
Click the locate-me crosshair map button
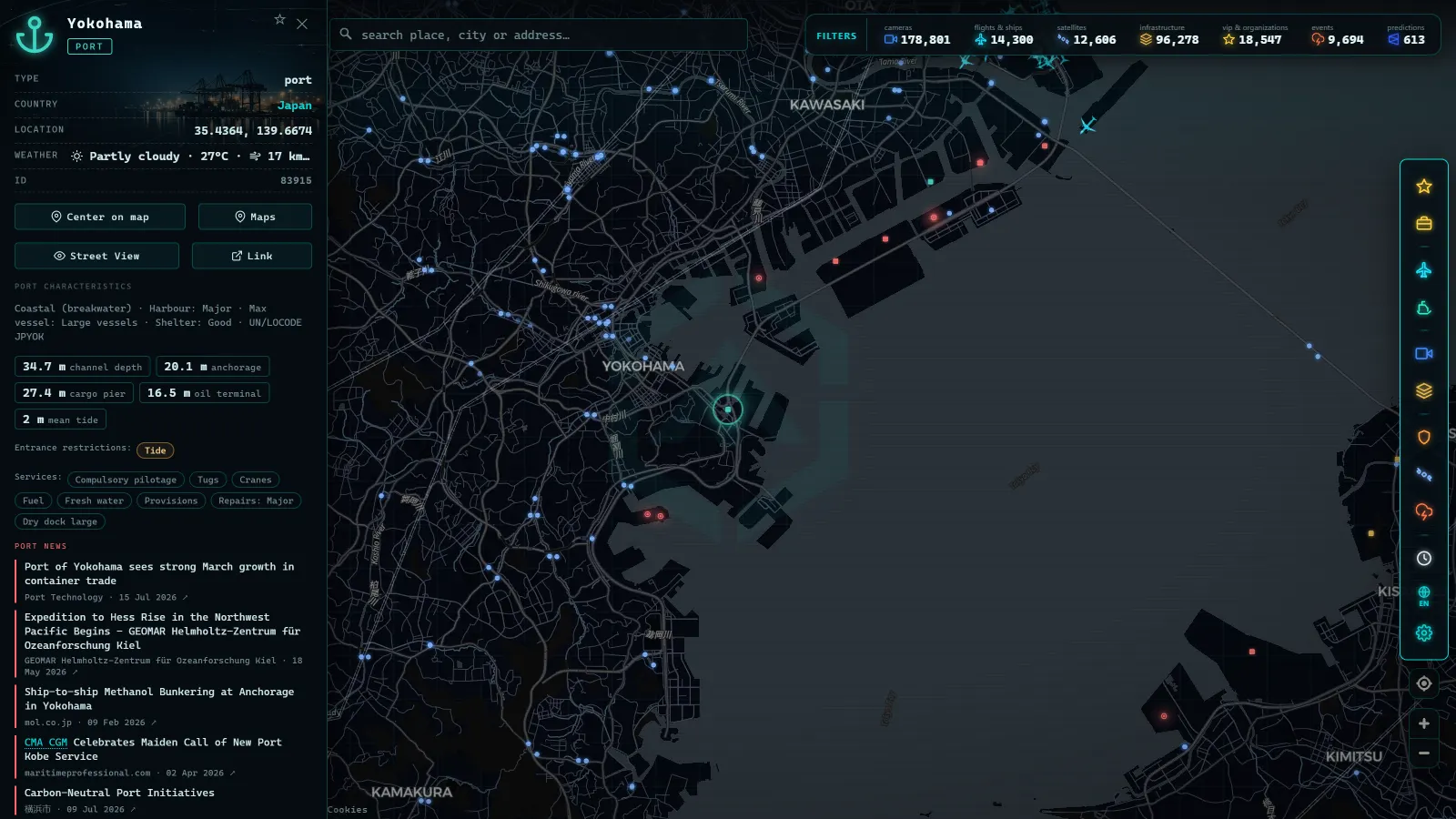(x=1424, y=683)
